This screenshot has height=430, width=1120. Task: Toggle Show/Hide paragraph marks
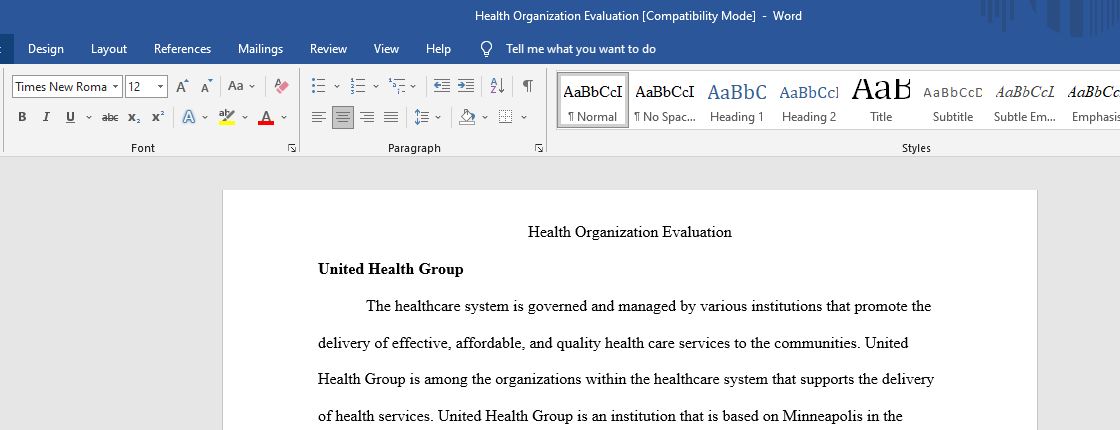527,86
